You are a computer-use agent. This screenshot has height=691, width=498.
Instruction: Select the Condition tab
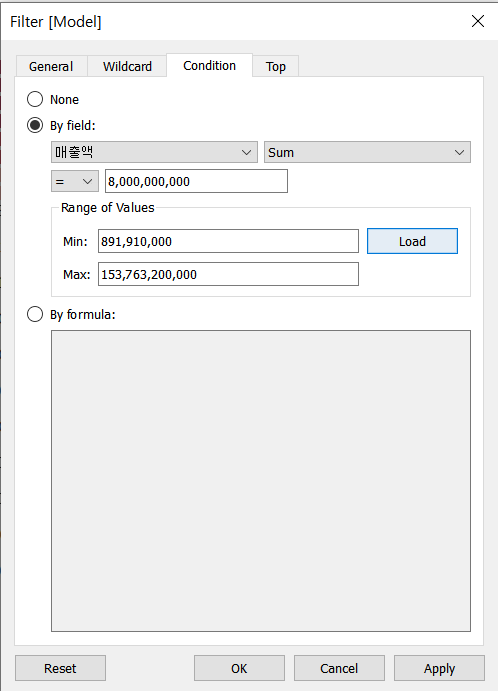(x=209, y=65)
